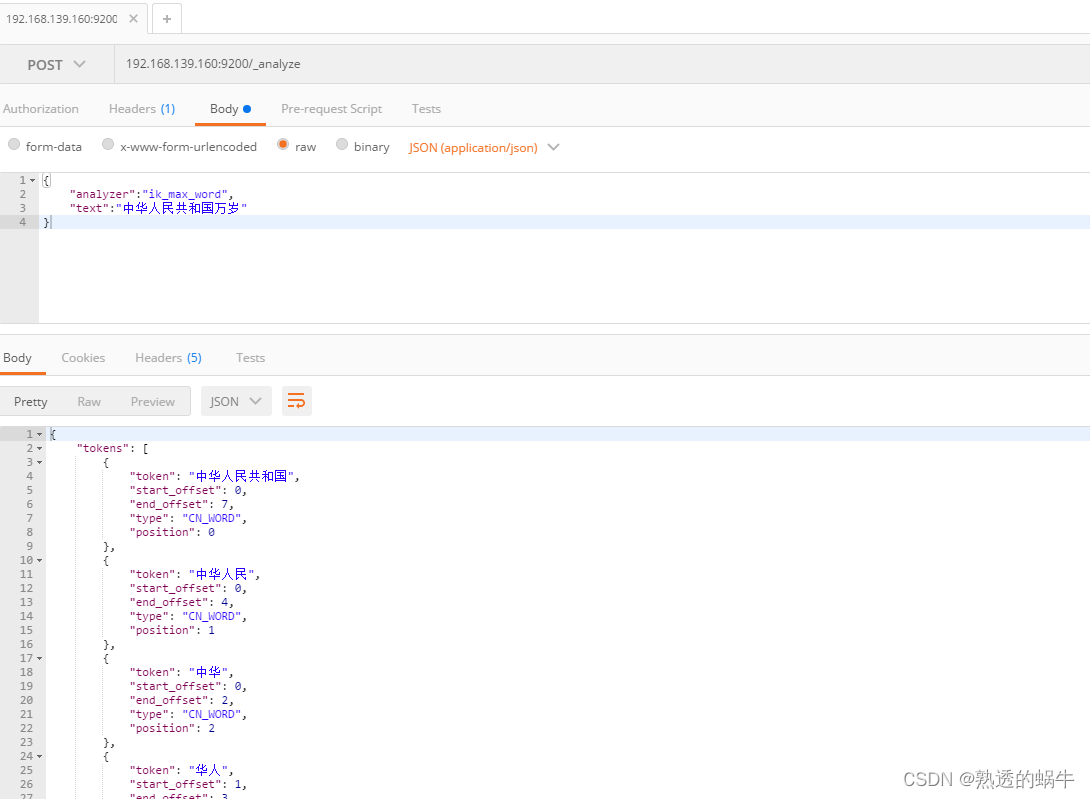Open the response Headers (5) tab
The image size is (1090, 799).
168,357
